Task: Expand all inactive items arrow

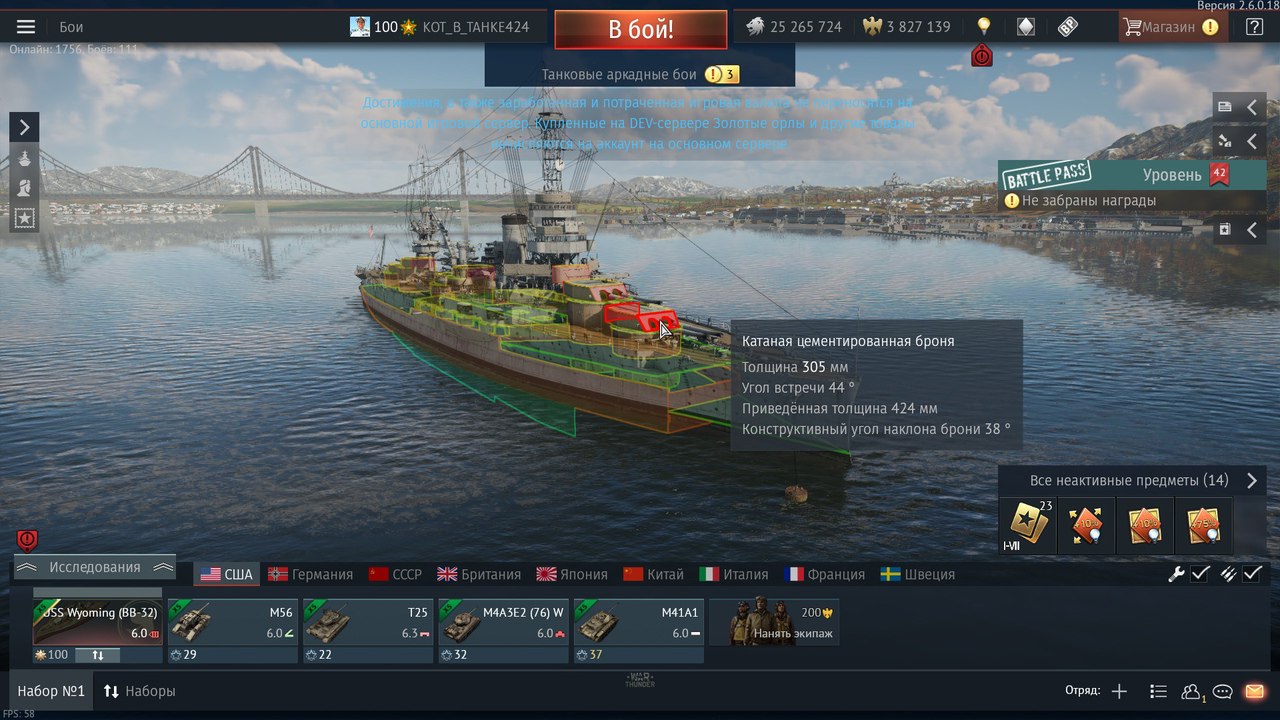Action: coord(1251,481)
